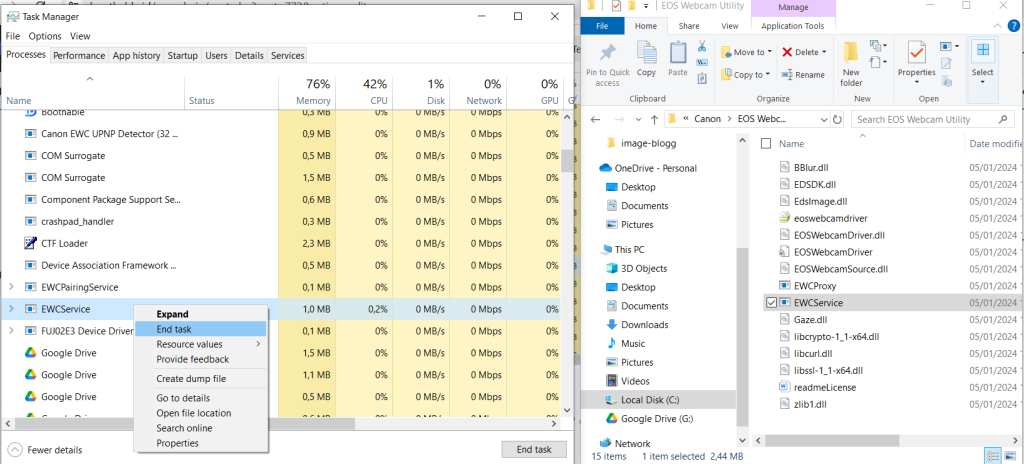This screenshot has width=1024, height=464.
Task: Switch to the Performance tab
Action: [79, 56]
